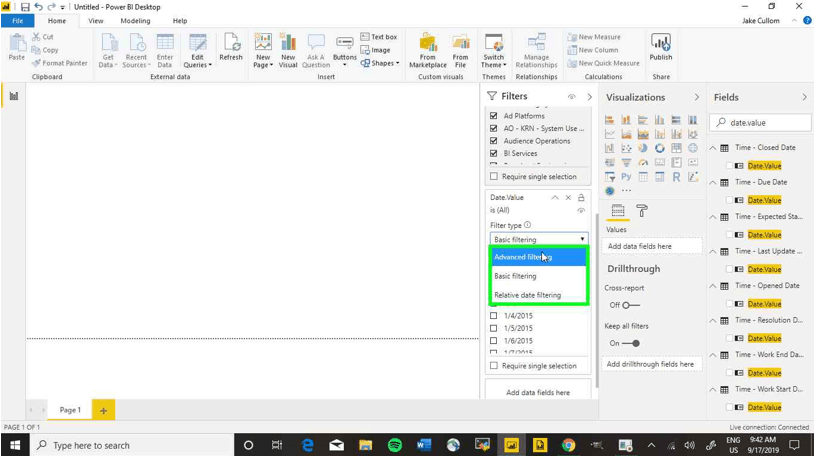
Task: Open the Format paint roller tab
Action: point(642,211)
